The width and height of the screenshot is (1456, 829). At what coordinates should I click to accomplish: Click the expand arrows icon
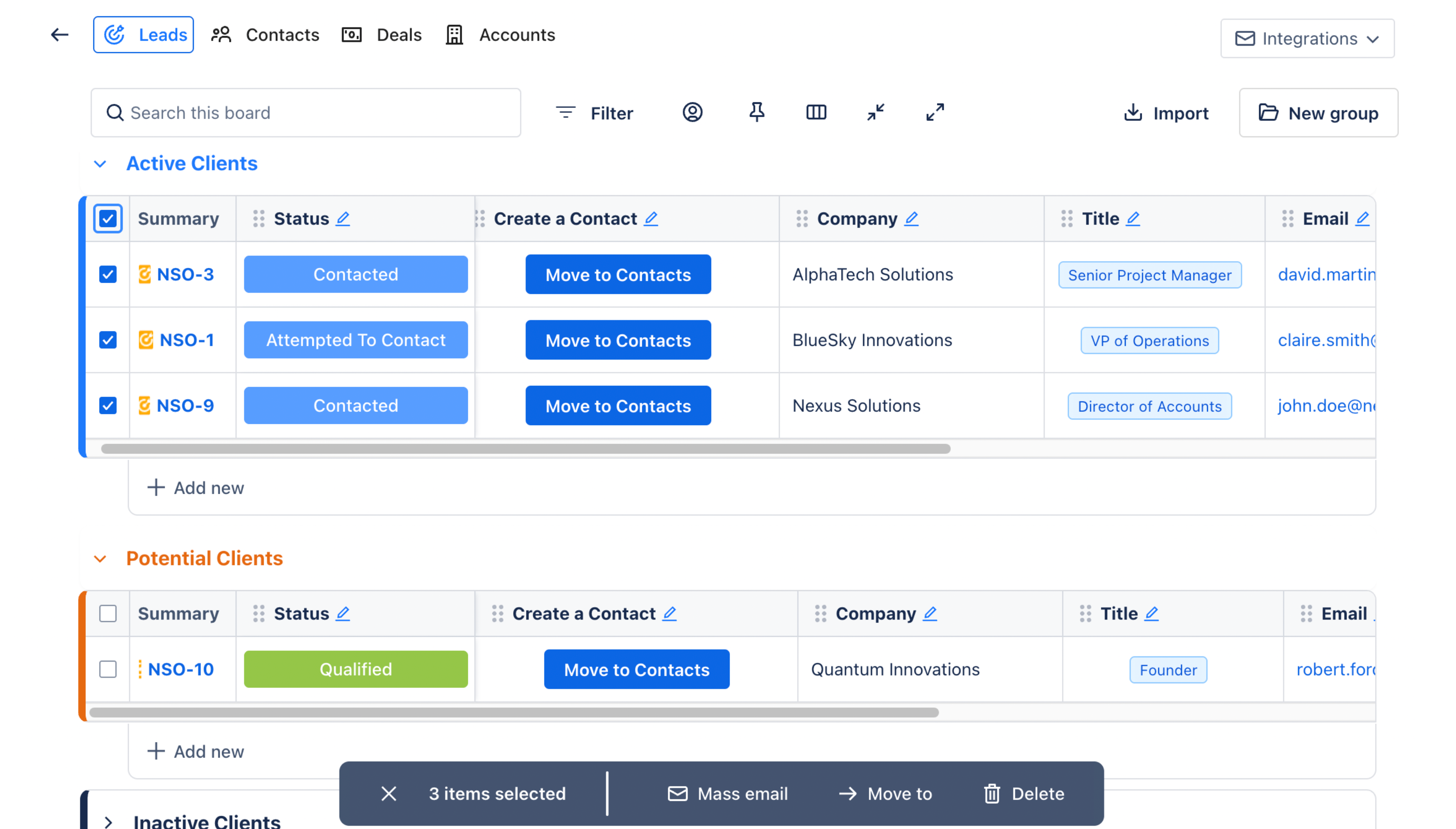tap(935, 112)
